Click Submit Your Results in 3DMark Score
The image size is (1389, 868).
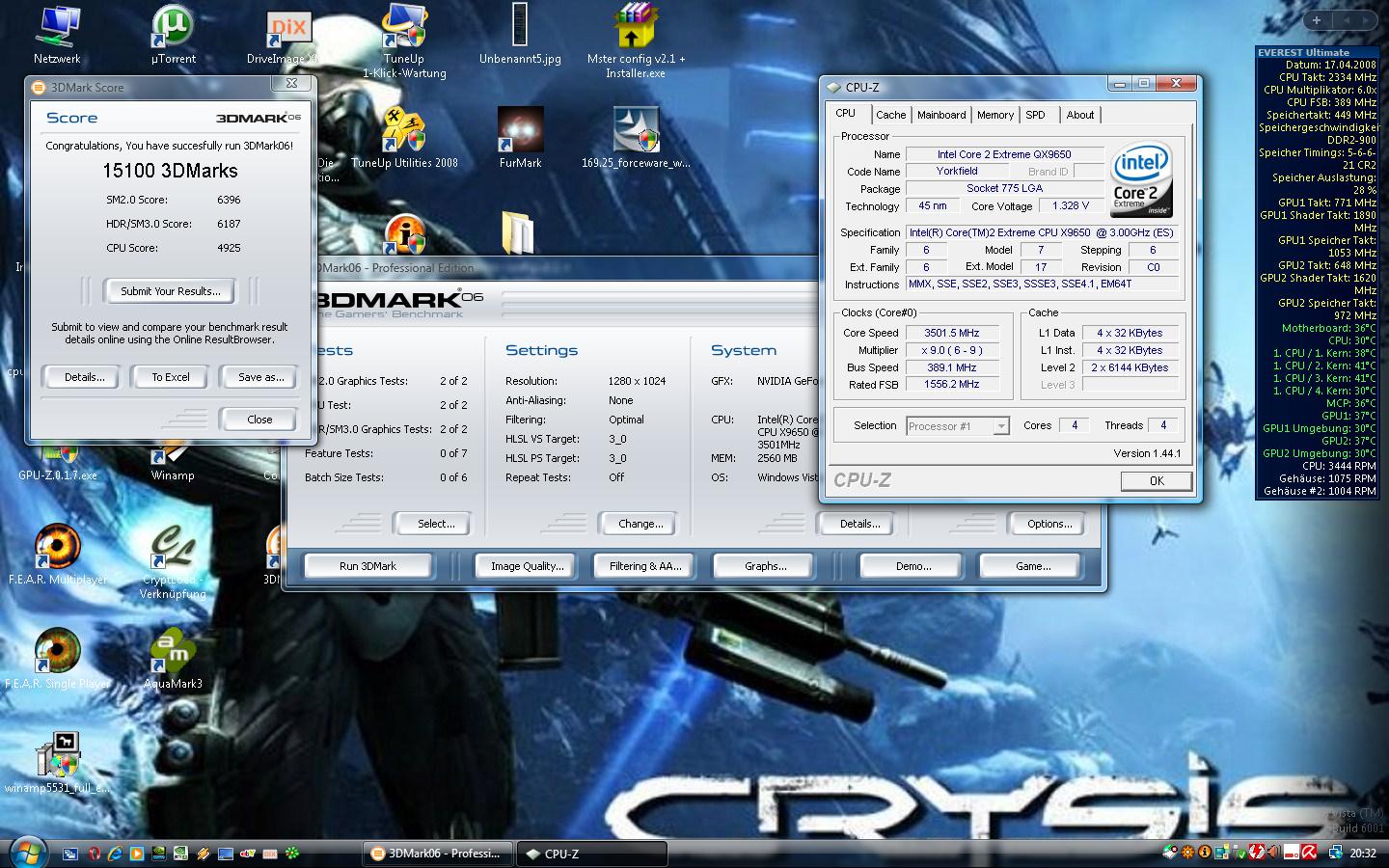pyautogui.click(x=171, y=291)
